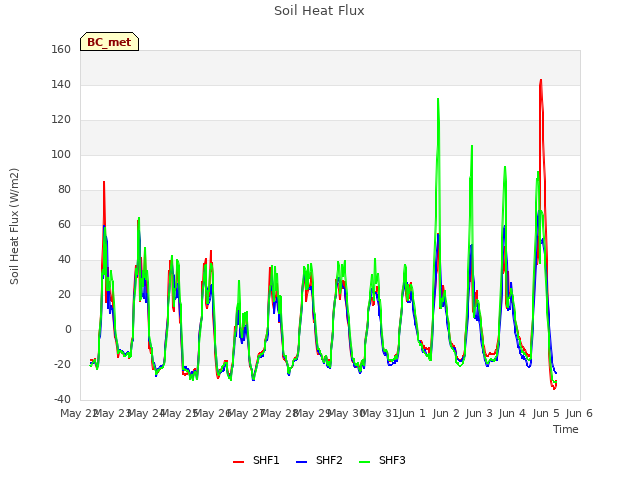Toggle the SHF3 legend entry
This screenshot has height=480, width=640.
[382, 460]
